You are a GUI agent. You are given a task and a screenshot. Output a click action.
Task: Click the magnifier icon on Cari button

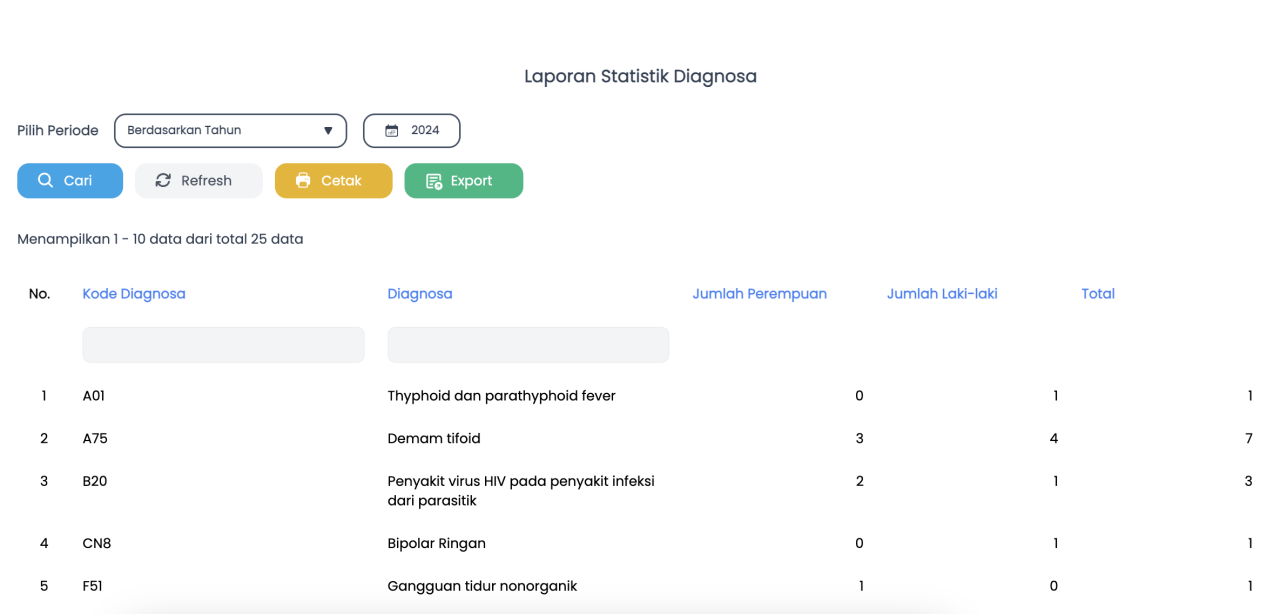point(46,181)
